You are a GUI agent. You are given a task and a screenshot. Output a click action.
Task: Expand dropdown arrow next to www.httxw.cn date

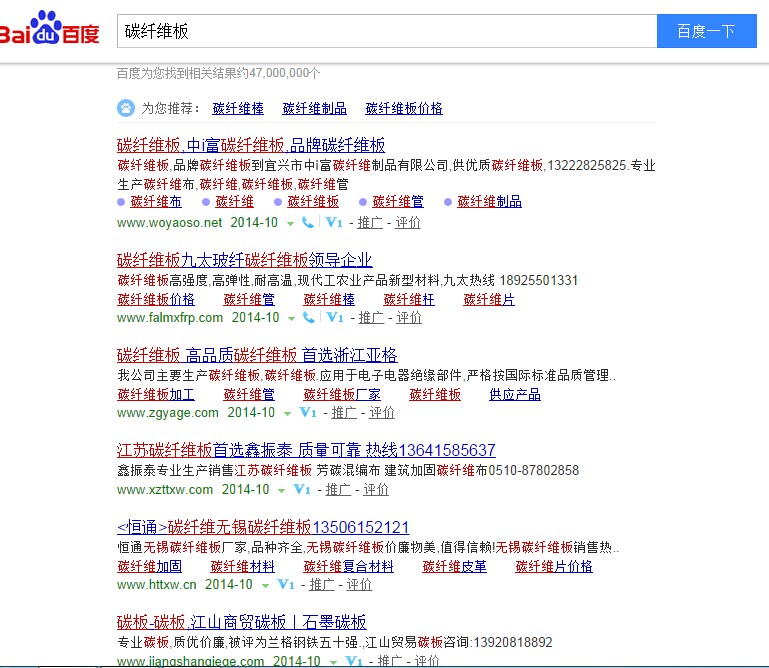click(265, 586)
